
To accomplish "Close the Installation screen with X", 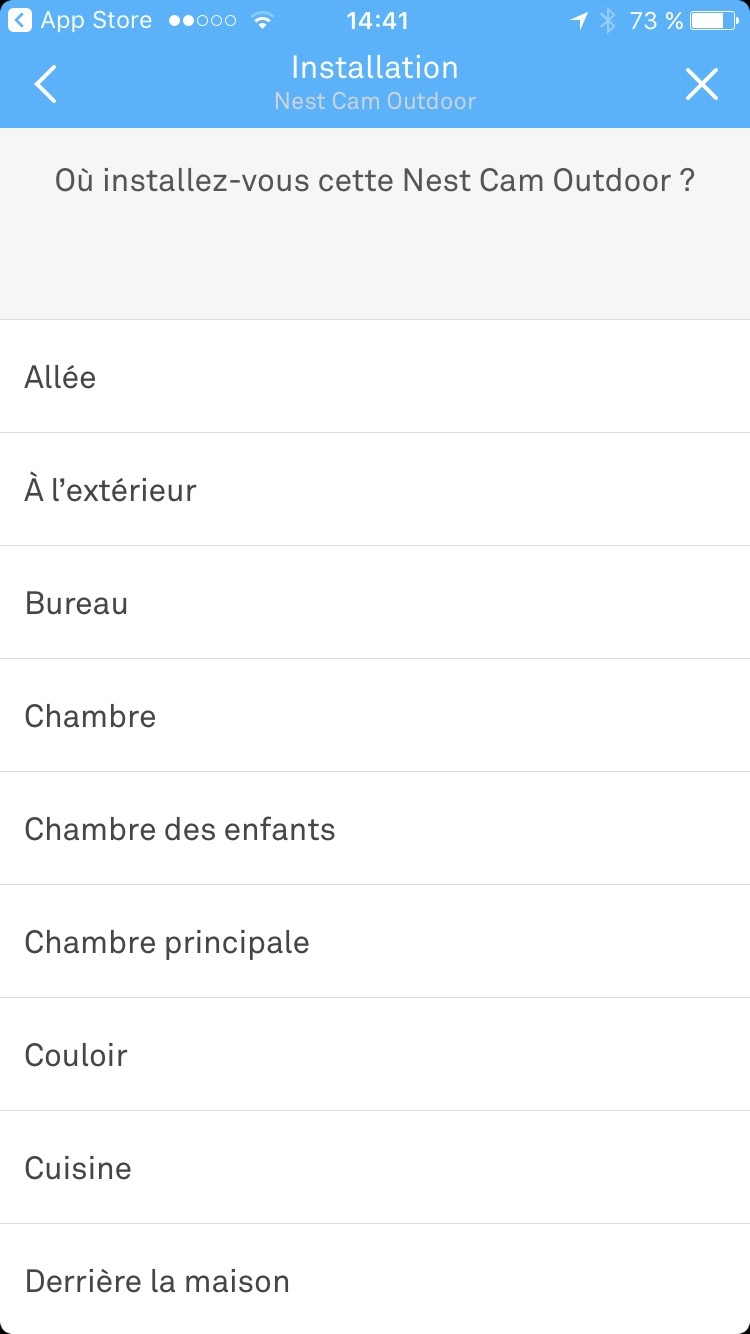I will (x=702, y=85).
